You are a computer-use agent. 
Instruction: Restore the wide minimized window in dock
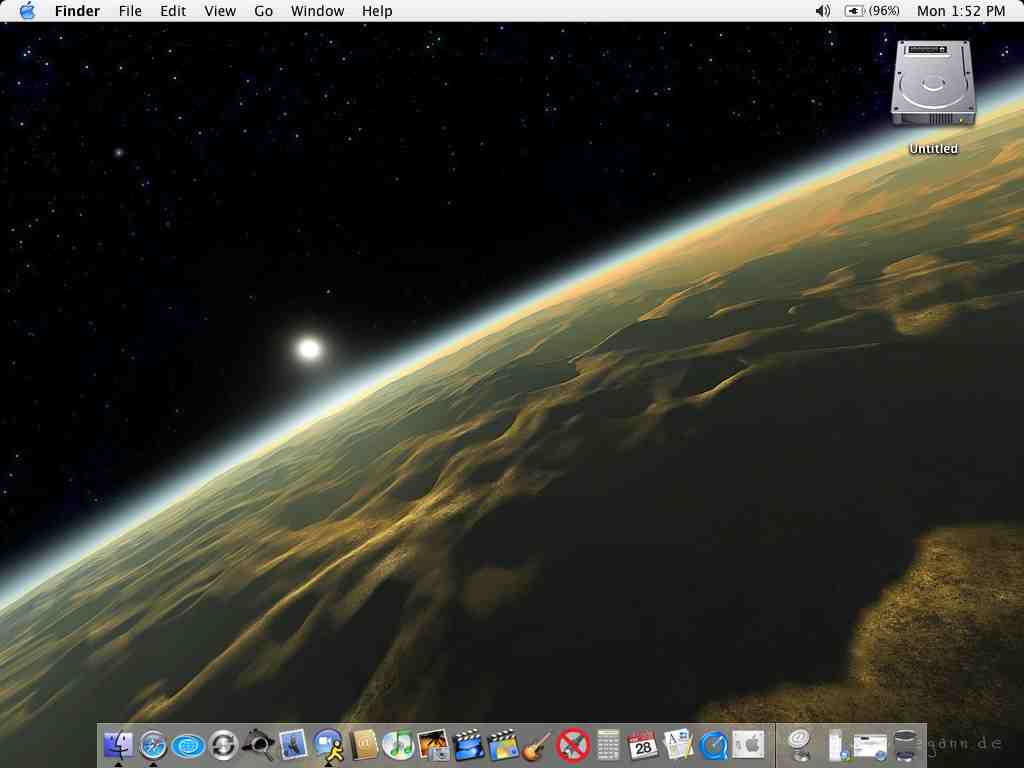pyautogui.click(x=870, y=747)
